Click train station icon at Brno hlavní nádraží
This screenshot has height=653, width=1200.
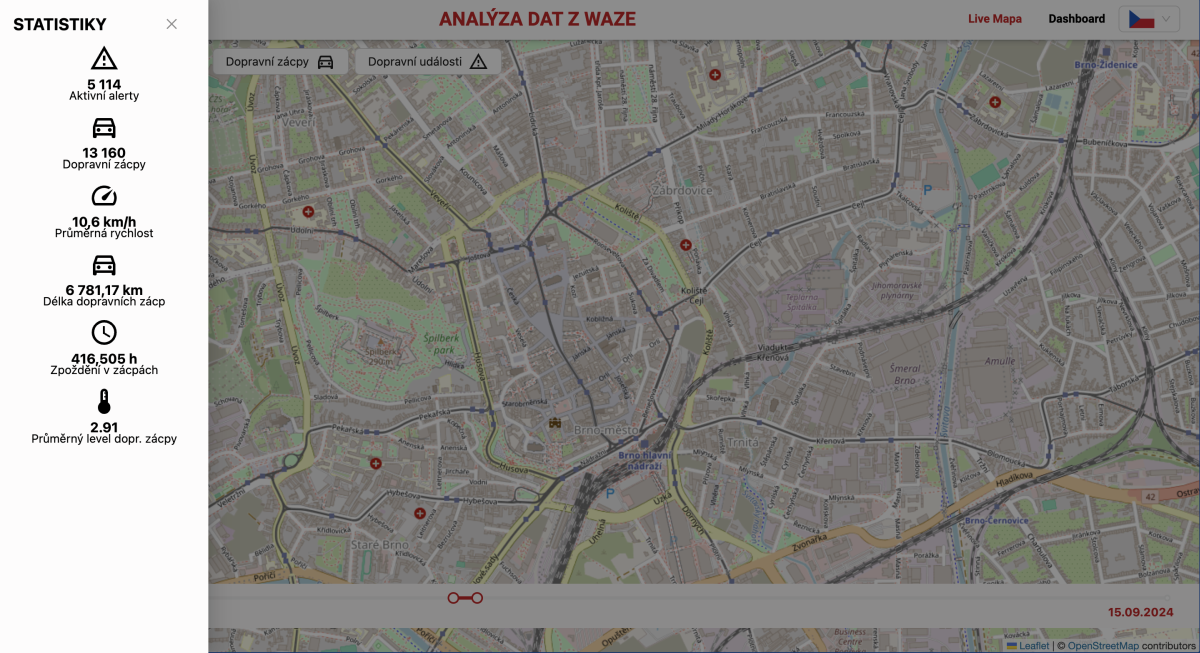pos(645,444)
